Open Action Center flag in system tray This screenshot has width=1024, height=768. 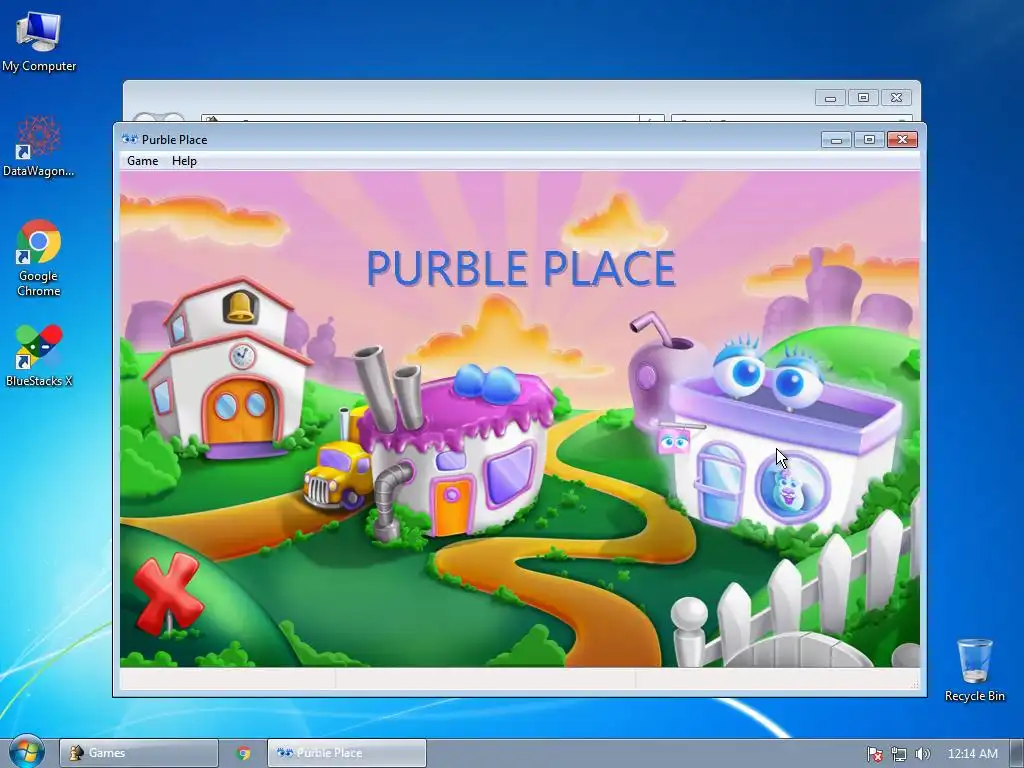coord(874,754)
